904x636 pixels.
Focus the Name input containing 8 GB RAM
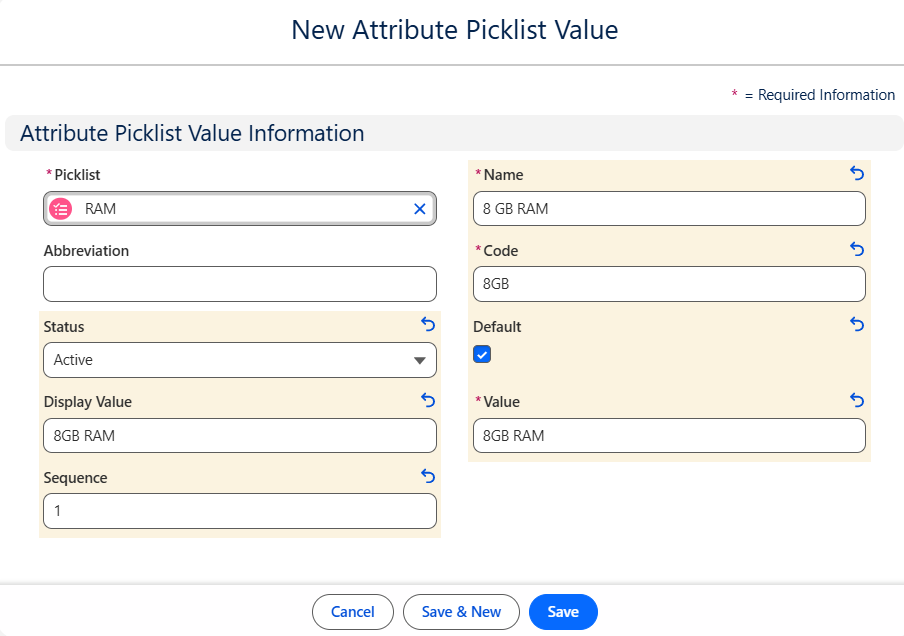668,209
